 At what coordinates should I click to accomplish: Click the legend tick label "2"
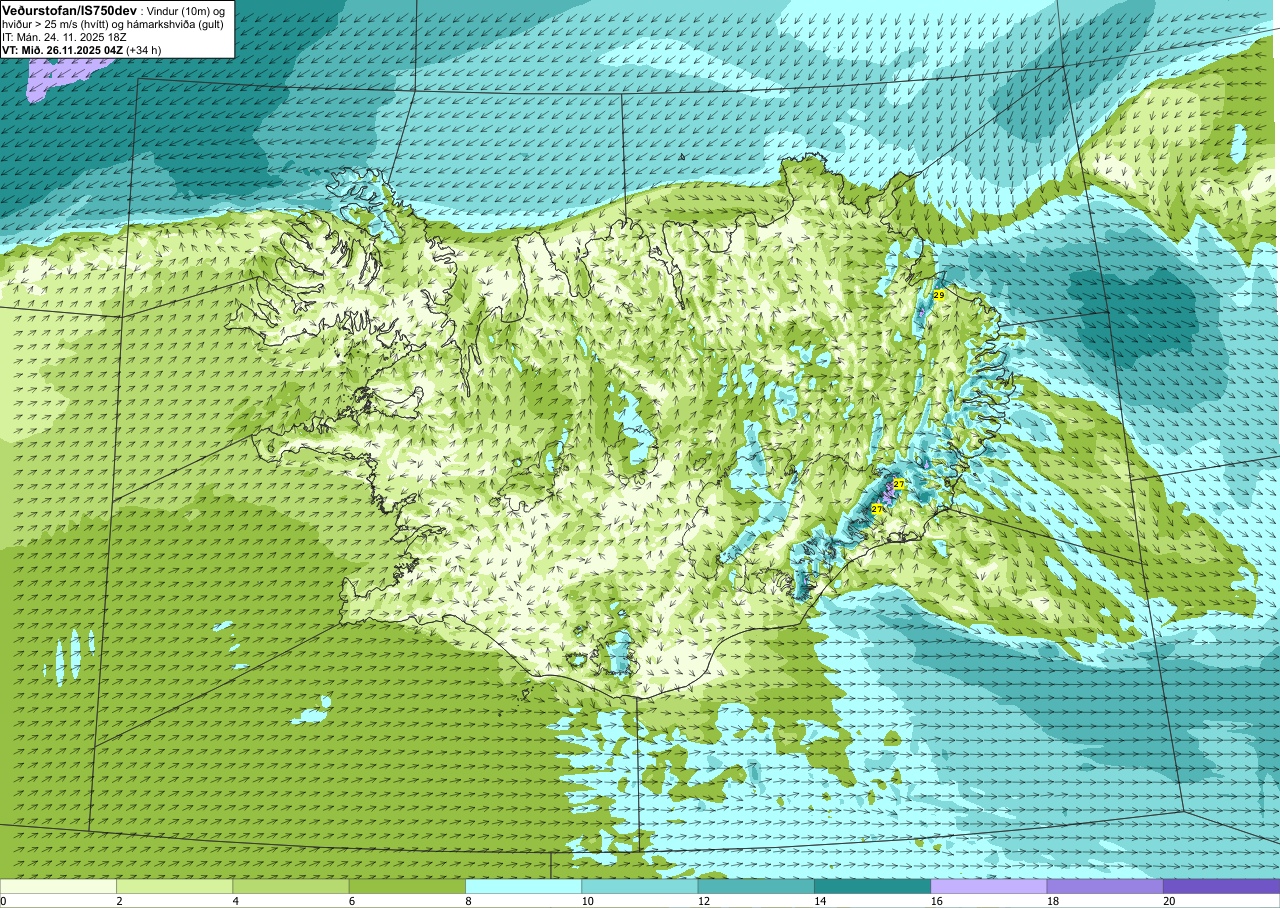[119, 901]
